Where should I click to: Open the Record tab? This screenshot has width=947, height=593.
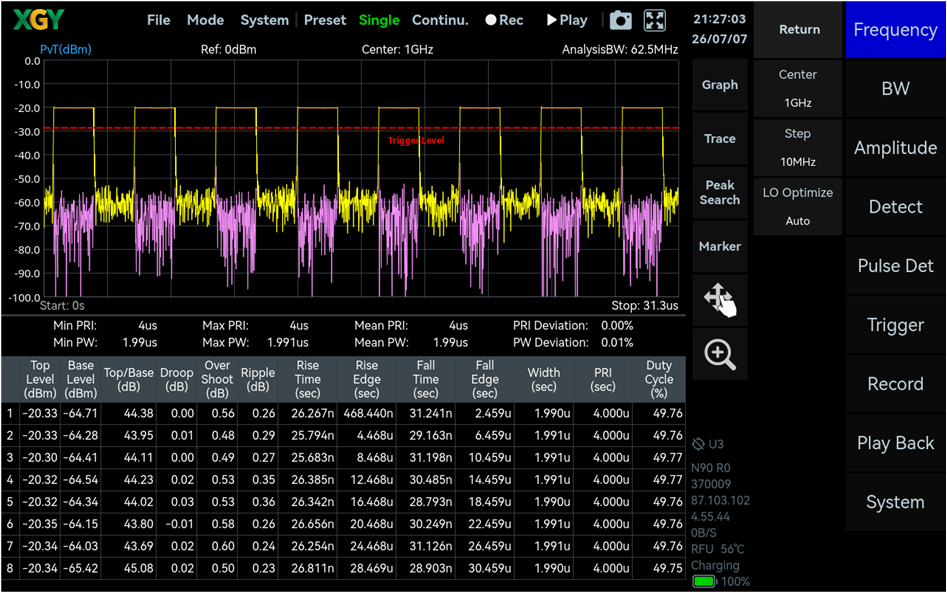(895, 384)
